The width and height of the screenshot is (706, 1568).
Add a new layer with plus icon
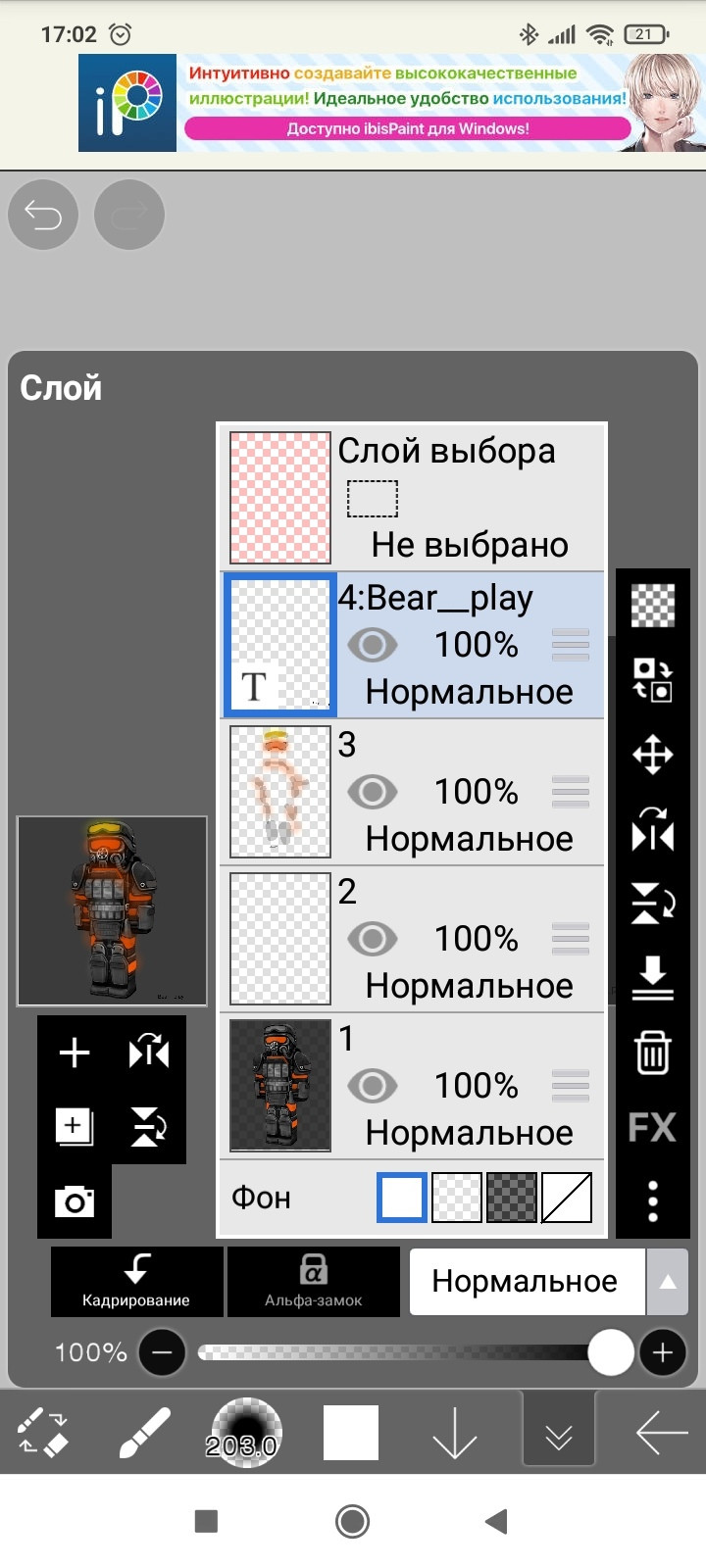[x=75, y=1053]
